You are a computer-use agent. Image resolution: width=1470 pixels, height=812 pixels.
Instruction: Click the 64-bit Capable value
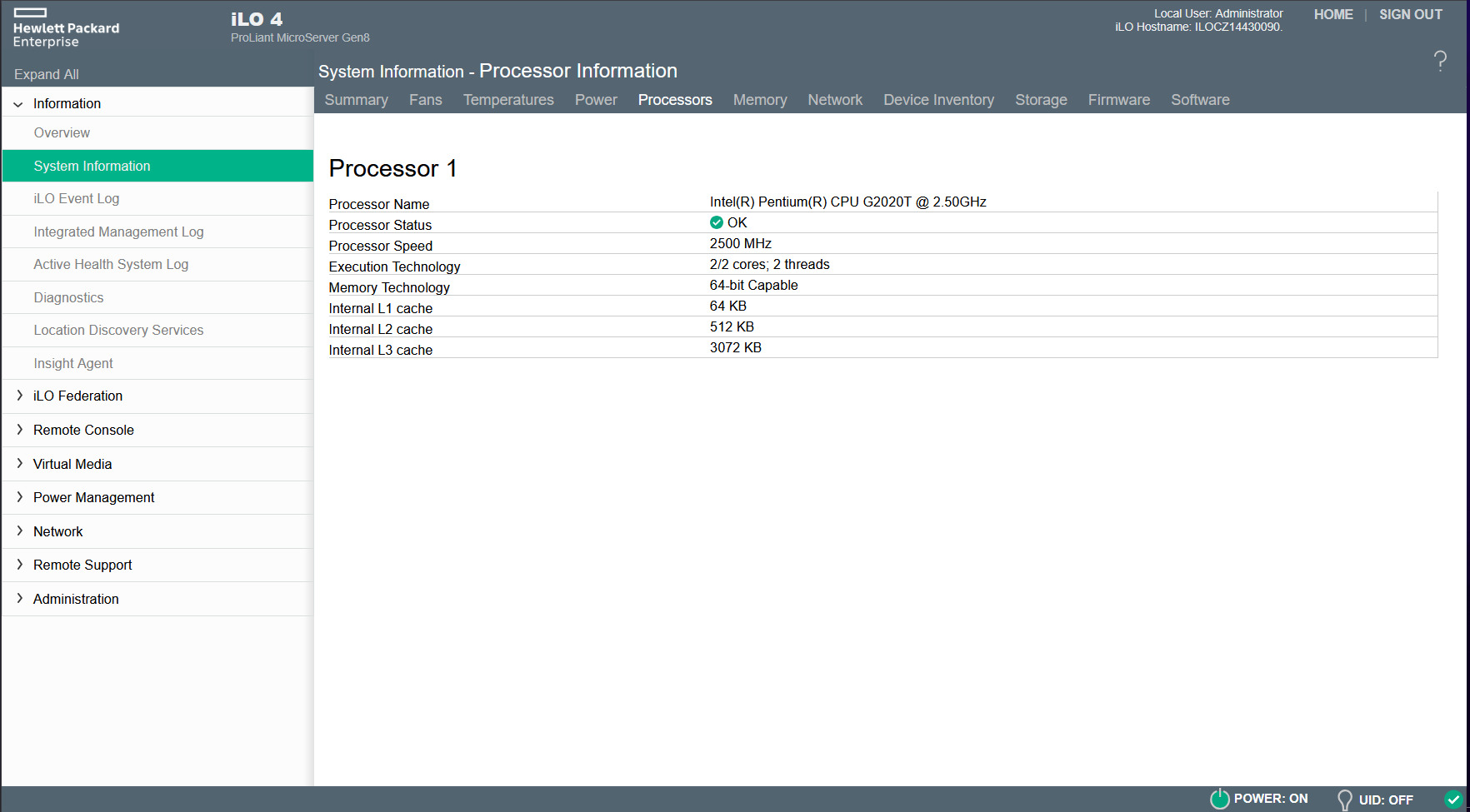754,285
